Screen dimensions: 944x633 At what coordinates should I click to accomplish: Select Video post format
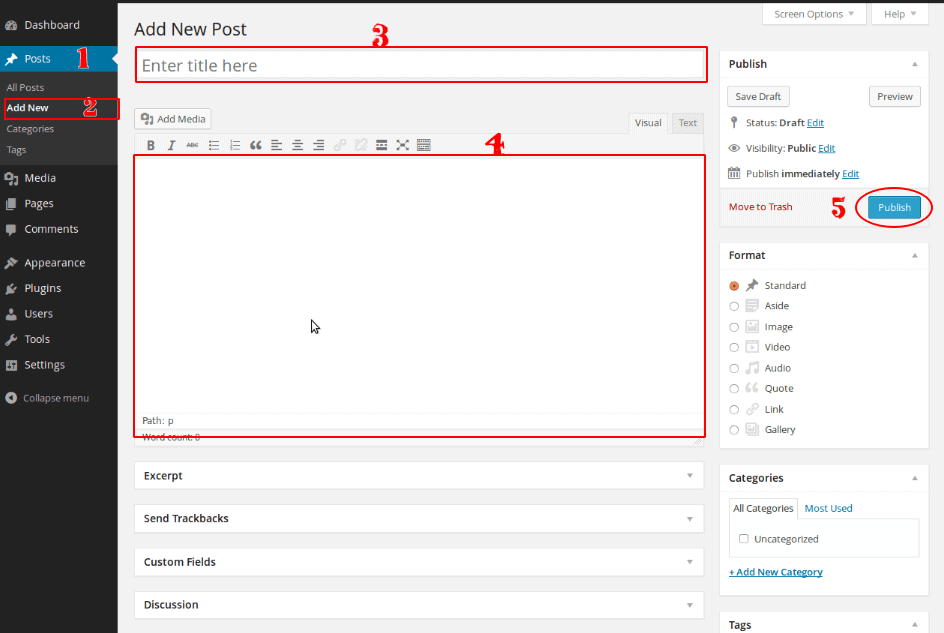point(734,348)
